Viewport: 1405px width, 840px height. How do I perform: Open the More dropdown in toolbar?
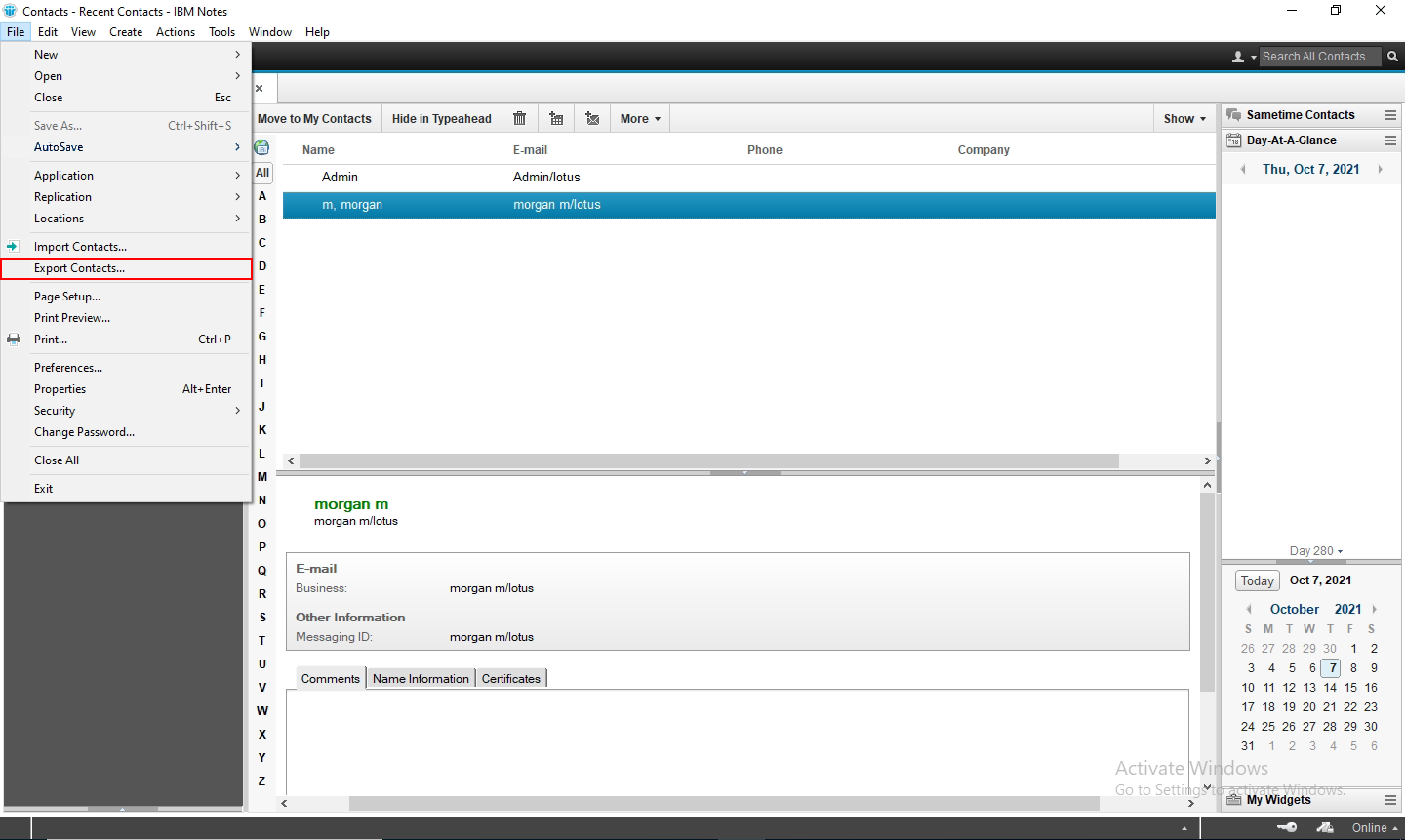[x=640, y=119]
